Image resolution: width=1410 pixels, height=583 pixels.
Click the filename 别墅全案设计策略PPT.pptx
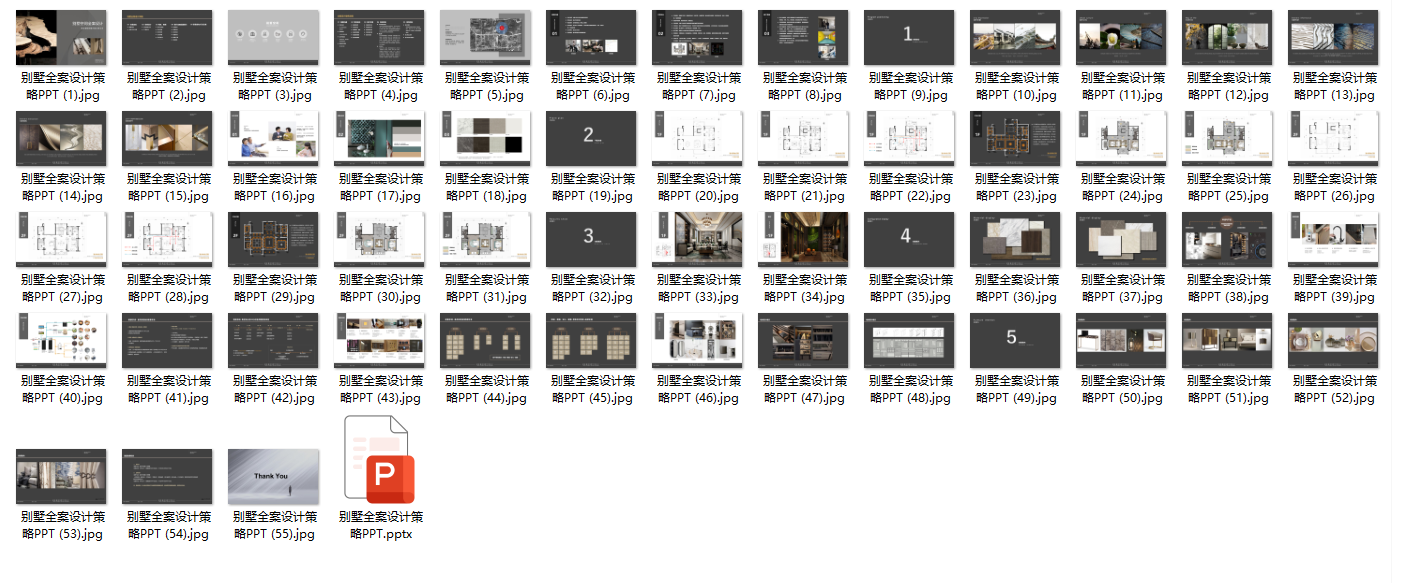(x=381, y=525)
